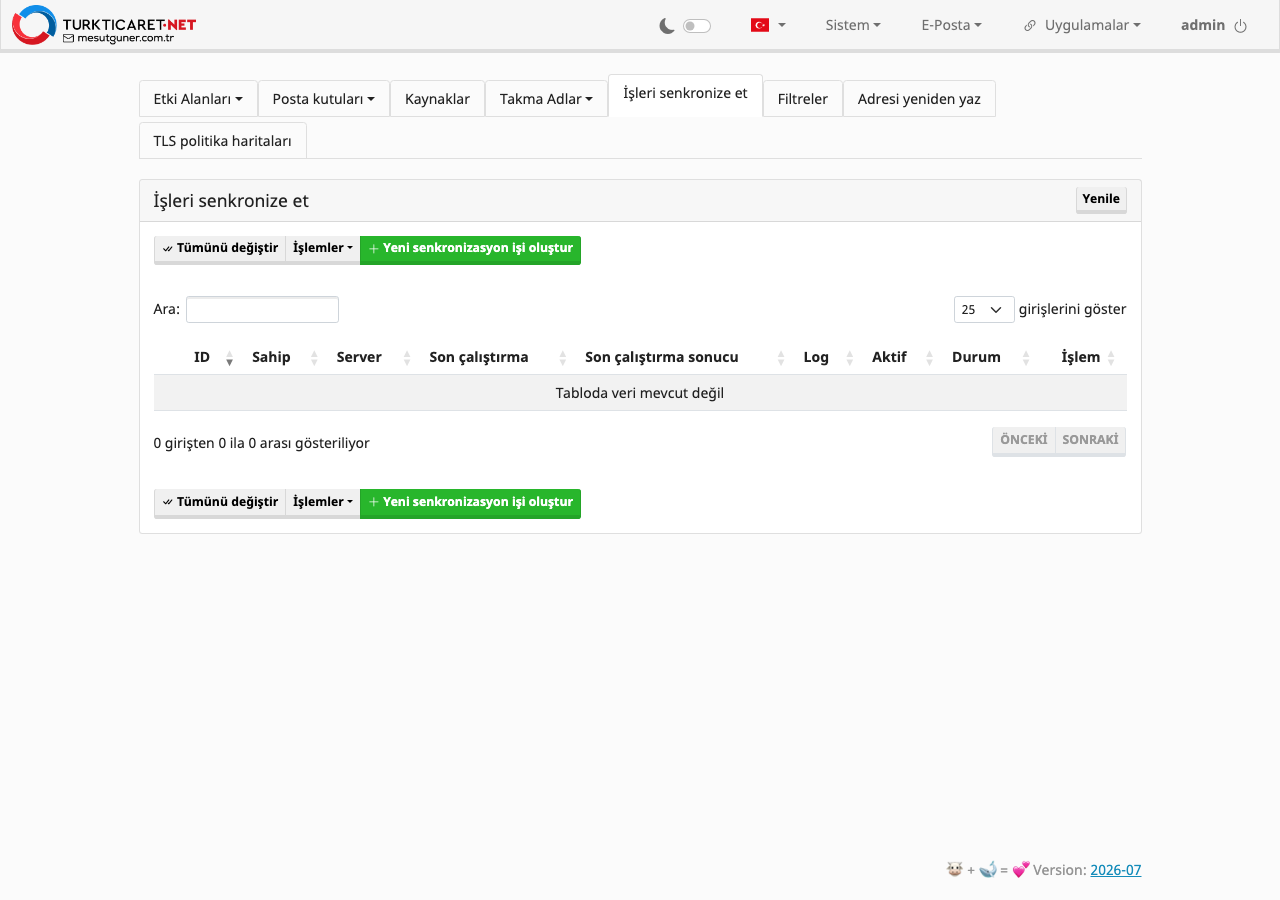Open the Sistem menu

pos(853,25)
